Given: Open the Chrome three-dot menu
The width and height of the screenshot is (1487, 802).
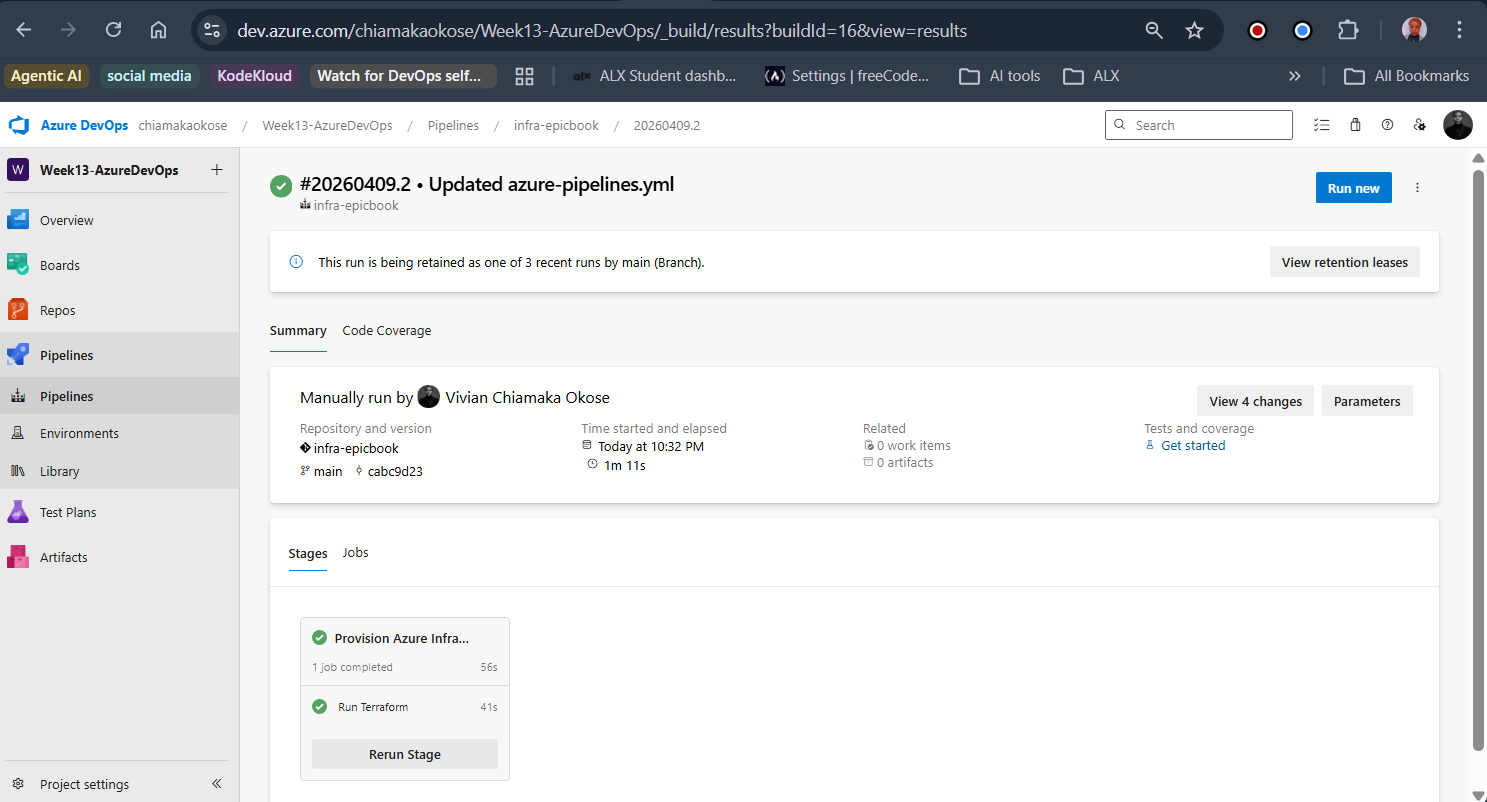Looking at the screenshot, I should click(1459, 31).
